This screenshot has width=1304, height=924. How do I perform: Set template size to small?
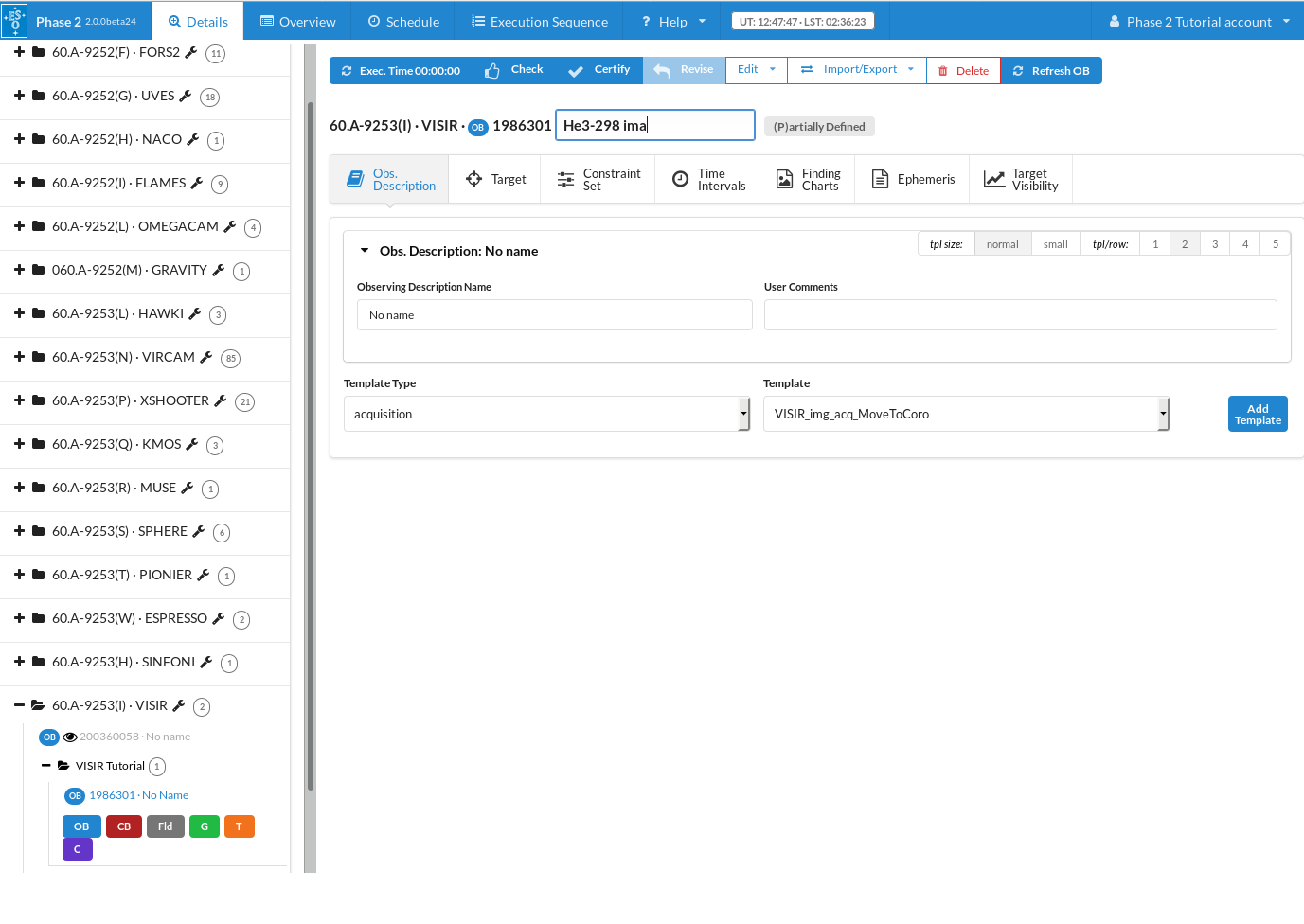point(1055,244)
